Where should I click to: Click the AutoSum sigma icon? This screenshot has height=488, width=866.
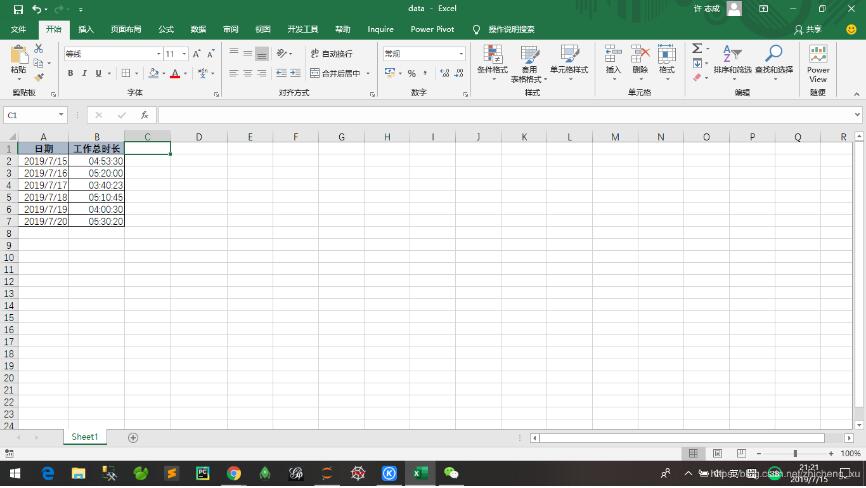coord(697,49)
